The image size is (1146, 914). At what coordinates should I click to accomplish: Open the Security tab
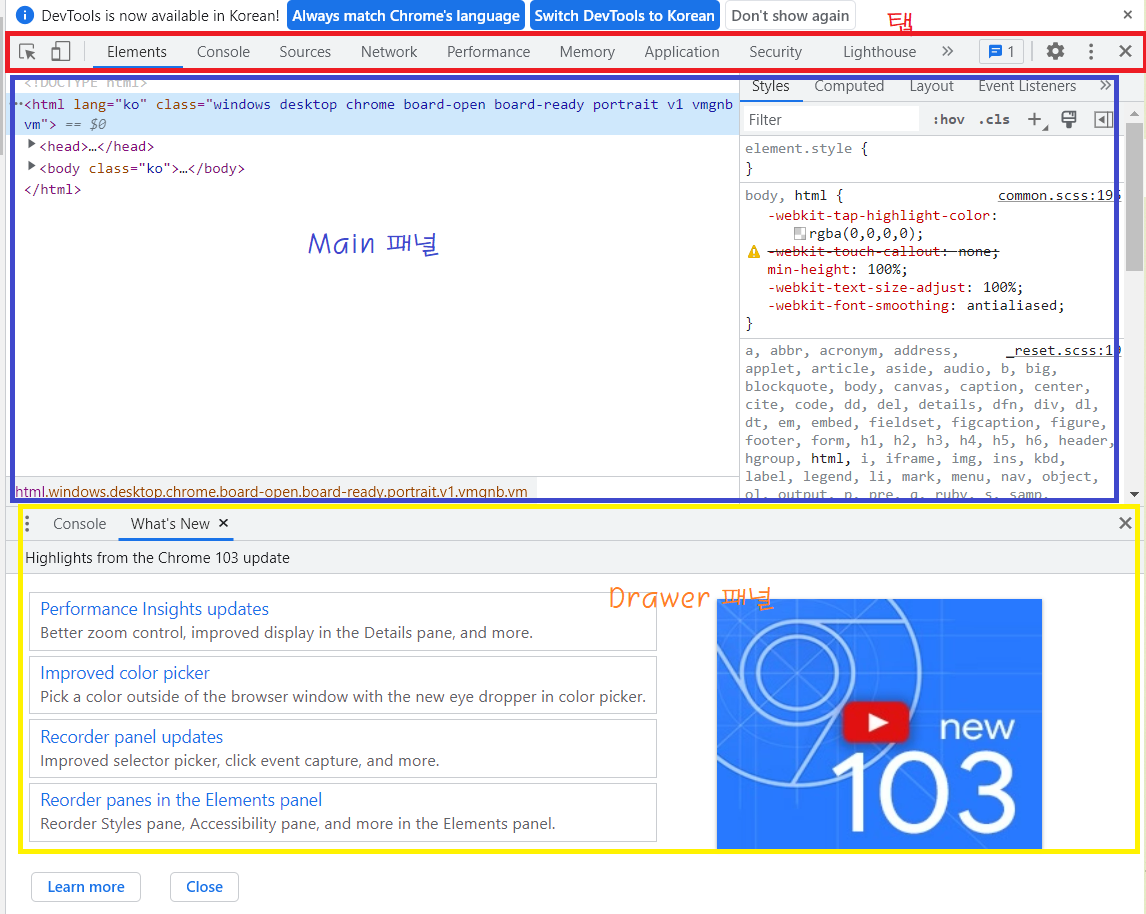pos(775,52)
